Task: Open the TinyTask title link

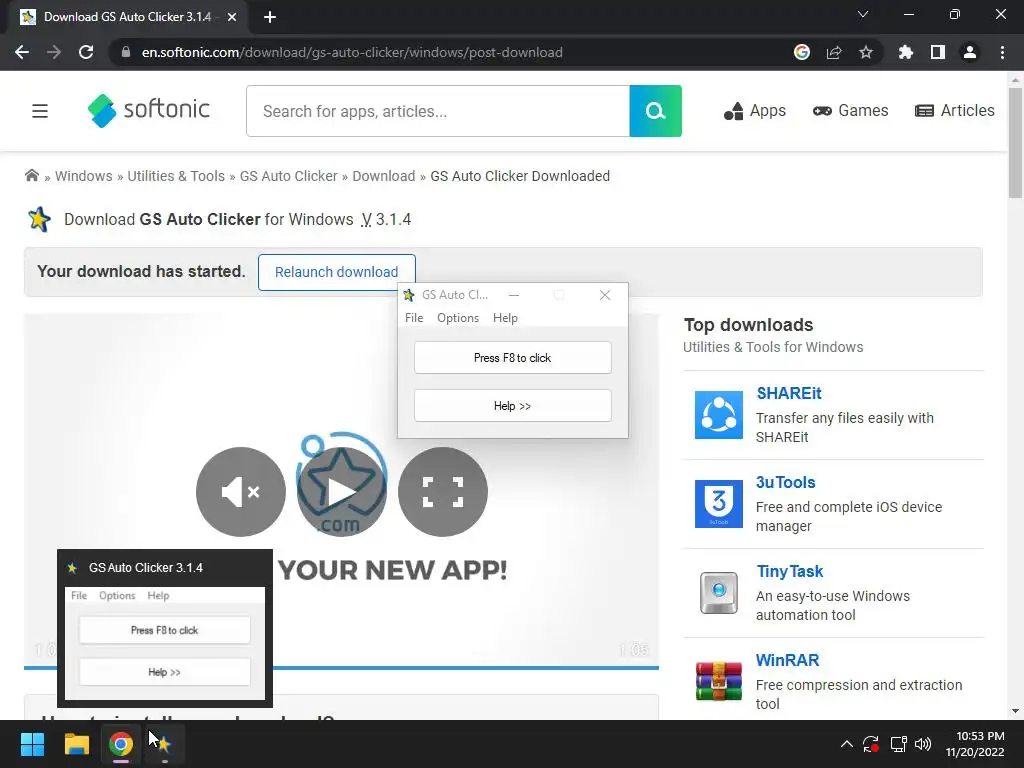Action: pos(790,571)
